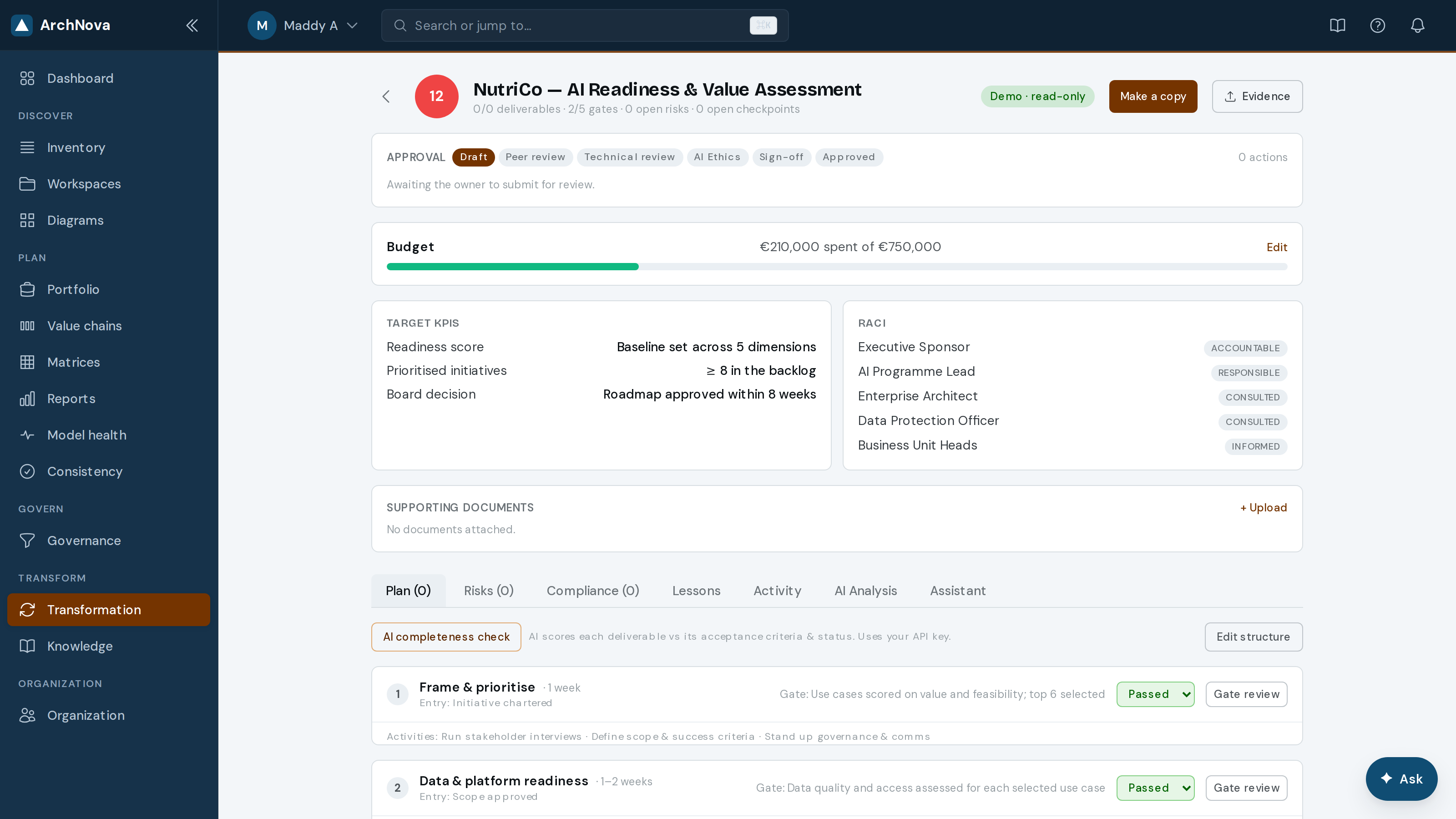Screen dimensions: 1456x819
Task: Click the Readiness score KPI row
Action: pyautogui.click(x=601, y=347)
